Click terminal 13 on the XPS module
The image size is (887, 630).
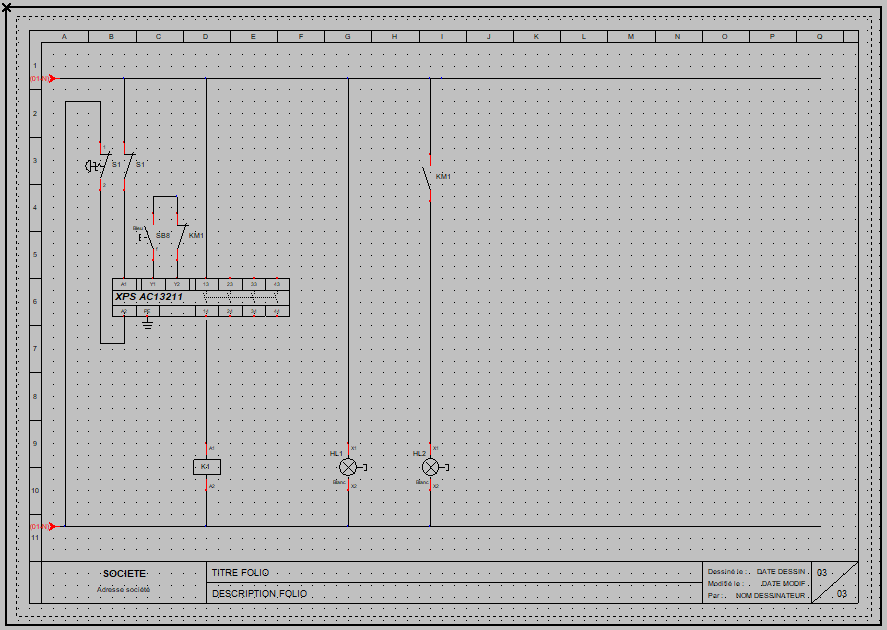click(x=206, y=284)
